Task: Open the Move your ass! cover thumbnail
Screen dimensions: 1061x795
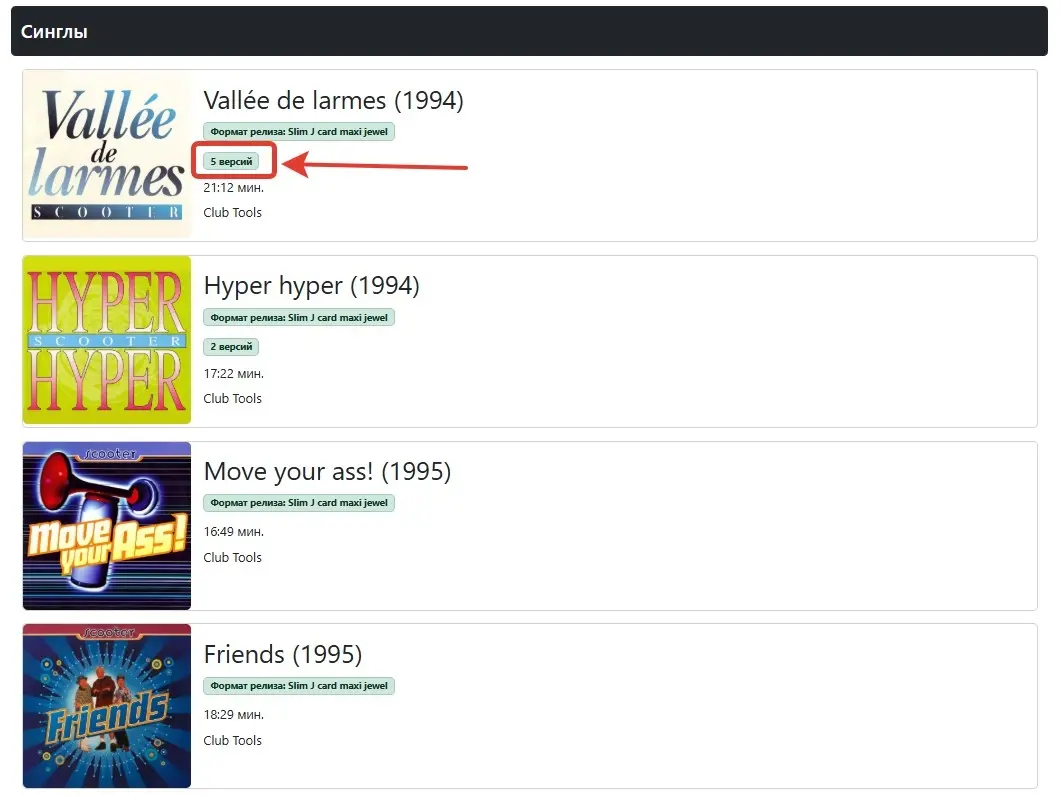Action: 107,526
